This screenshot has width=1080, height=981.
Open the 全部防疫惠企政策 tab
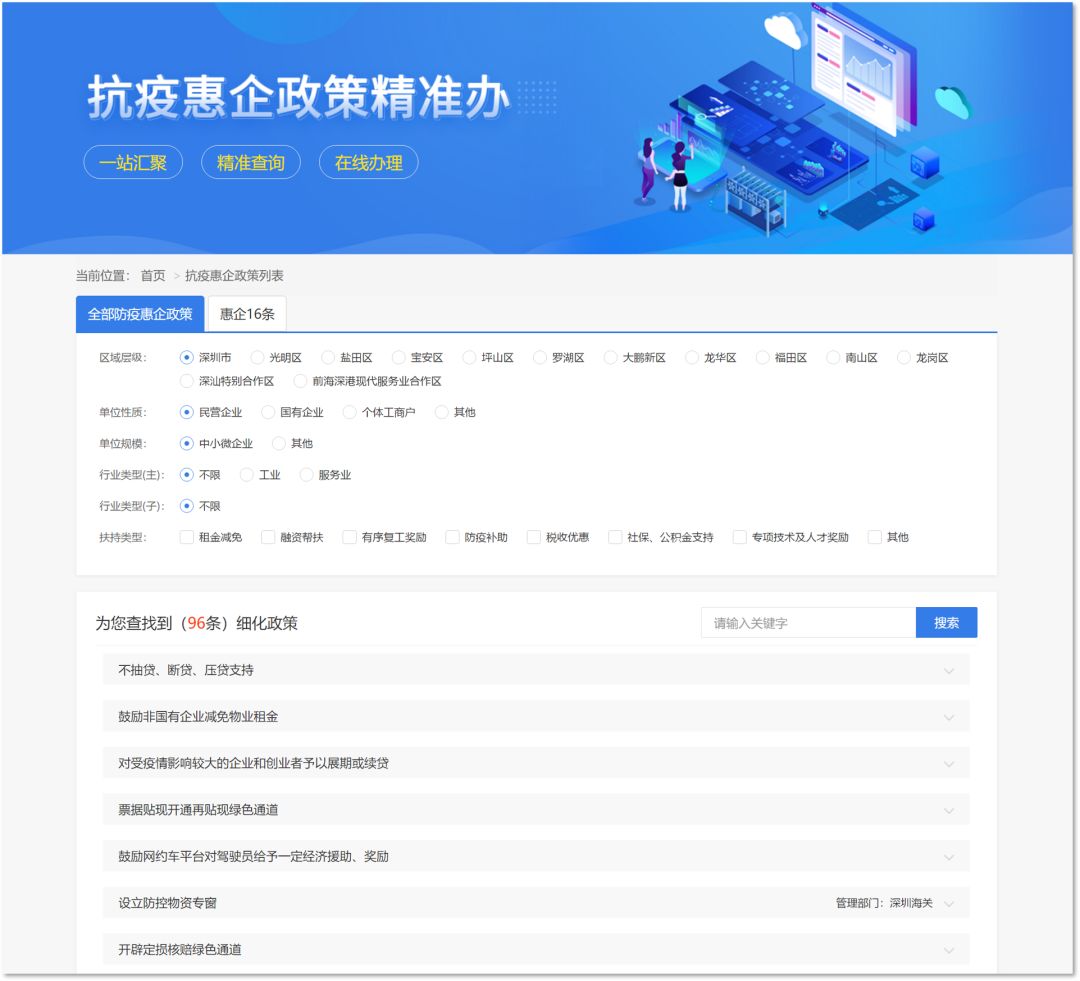[x=140, y=314]
